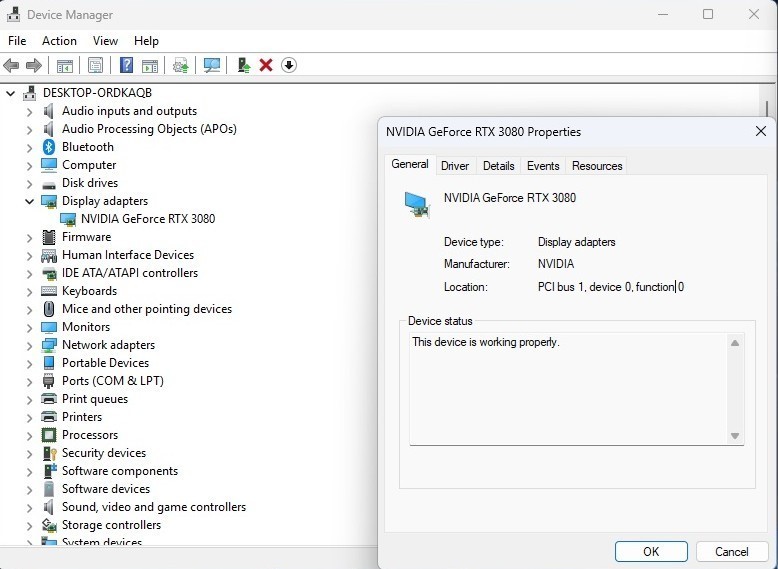Image resolution: width=778 pixels, height=569 pixels.
Task: Expand the Software components chevron
Action: tap(30, 471)
